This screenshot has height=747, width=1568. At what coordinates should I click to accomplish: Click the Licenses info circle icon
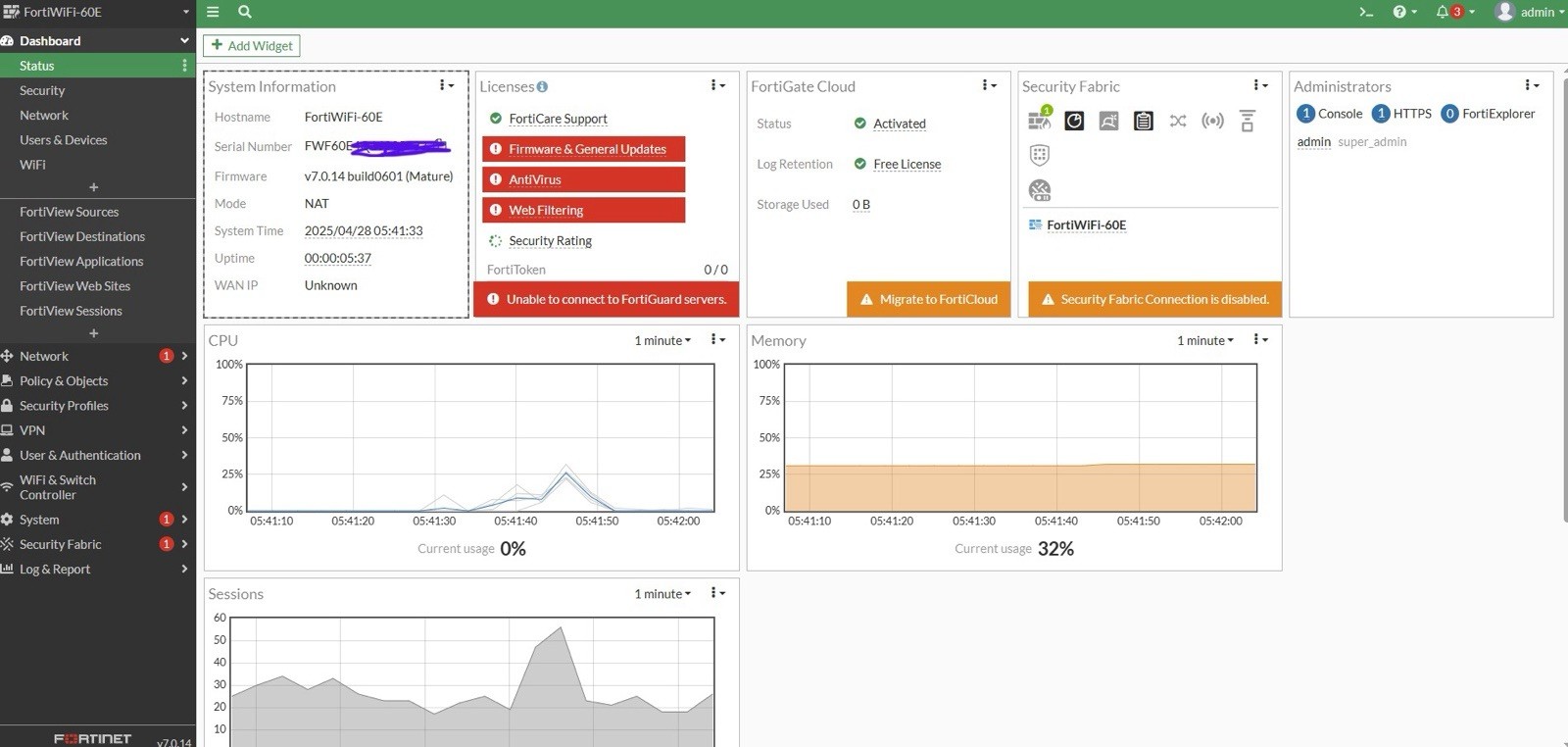[x=542, y=86]
